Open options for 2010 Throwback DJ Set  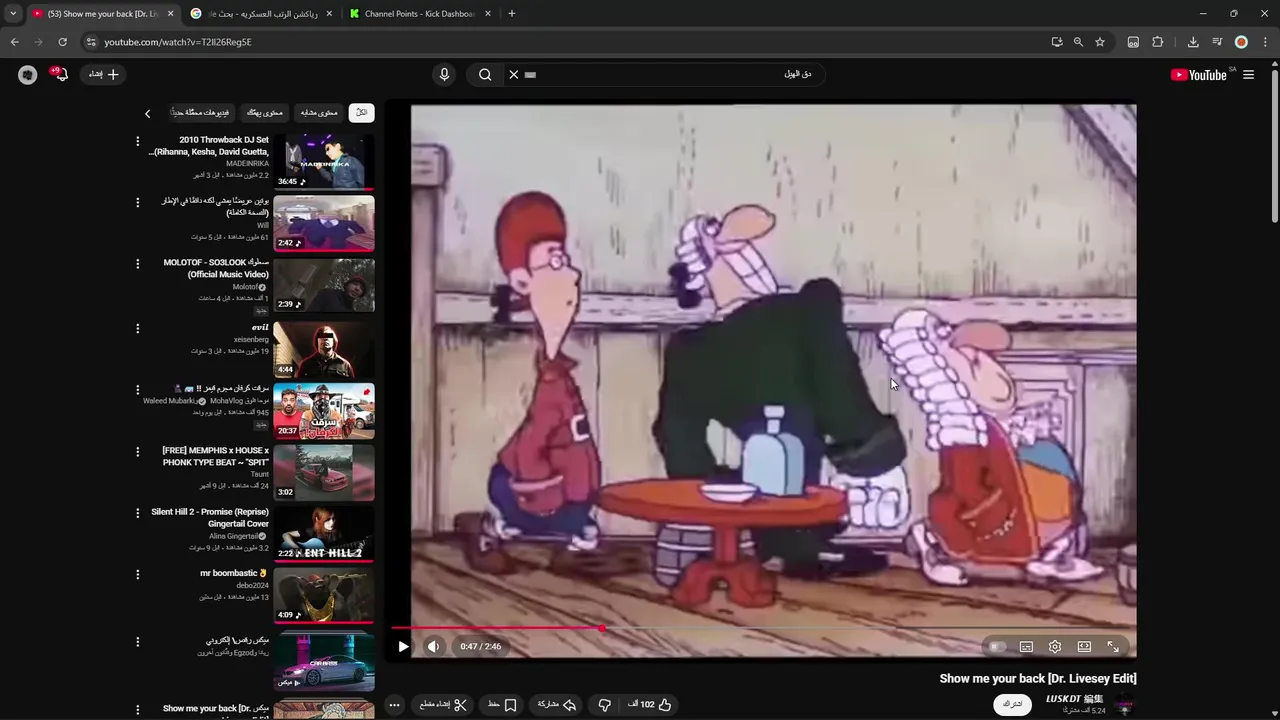pyautogui.click(x=138, y=141)
